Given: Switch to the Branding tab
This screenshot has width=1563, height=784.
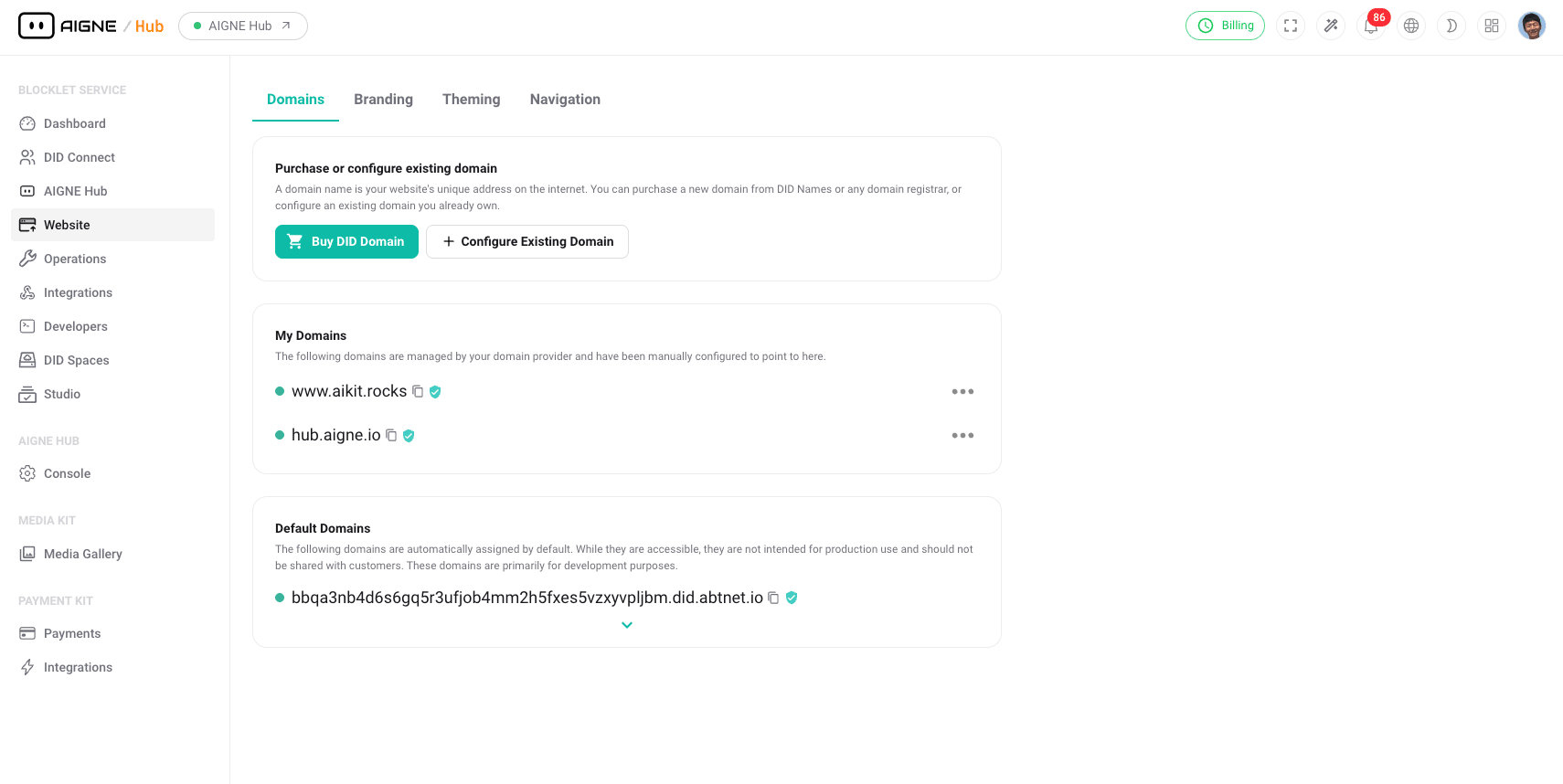Looking at the screenshot, I should point(383,99).
